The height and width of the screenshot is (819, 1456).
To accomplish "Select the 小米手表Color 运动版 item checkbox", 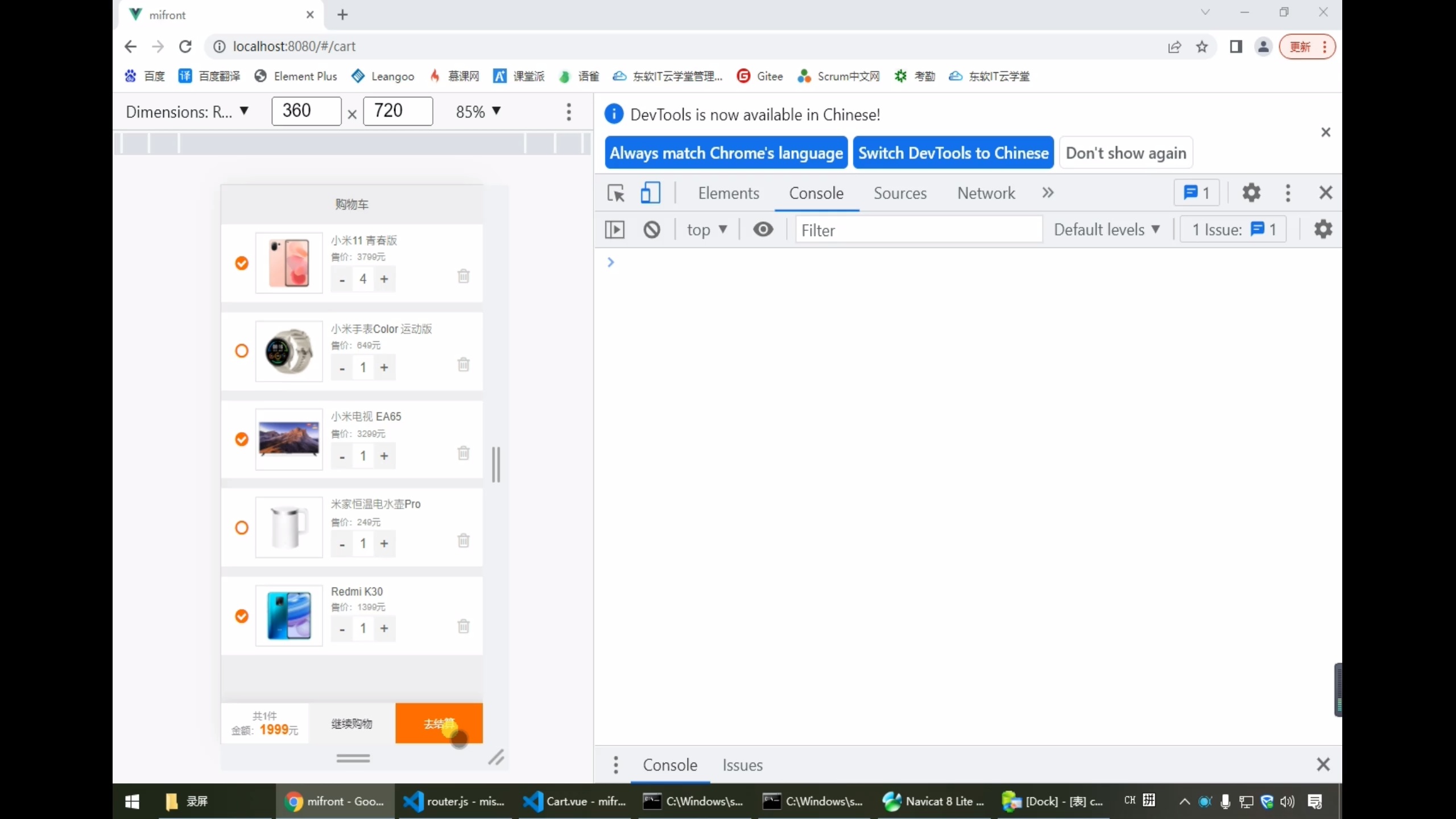I will (x=242, y=351).
